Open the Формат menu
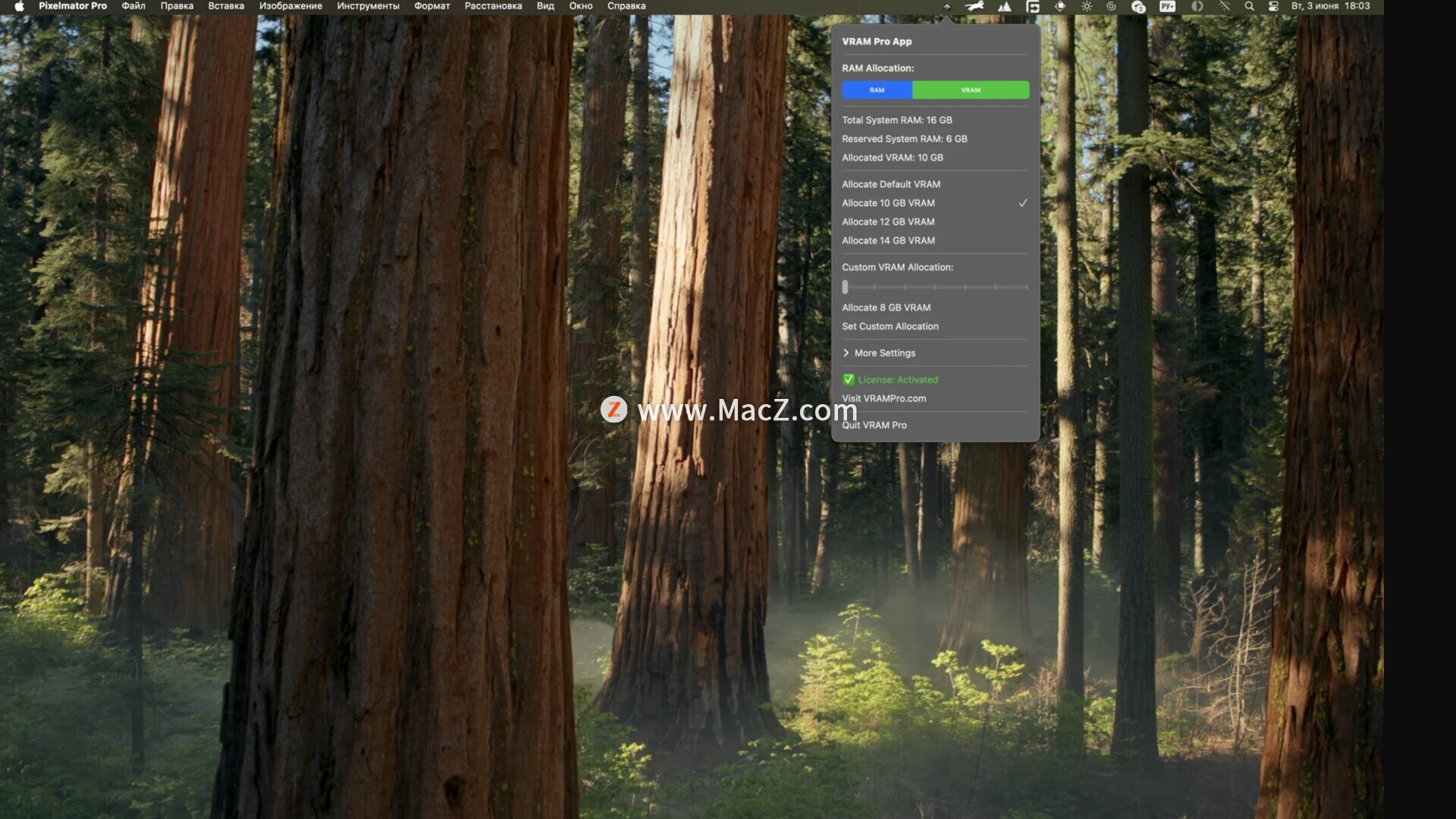 pyautogui.click(x=431, y=6)
